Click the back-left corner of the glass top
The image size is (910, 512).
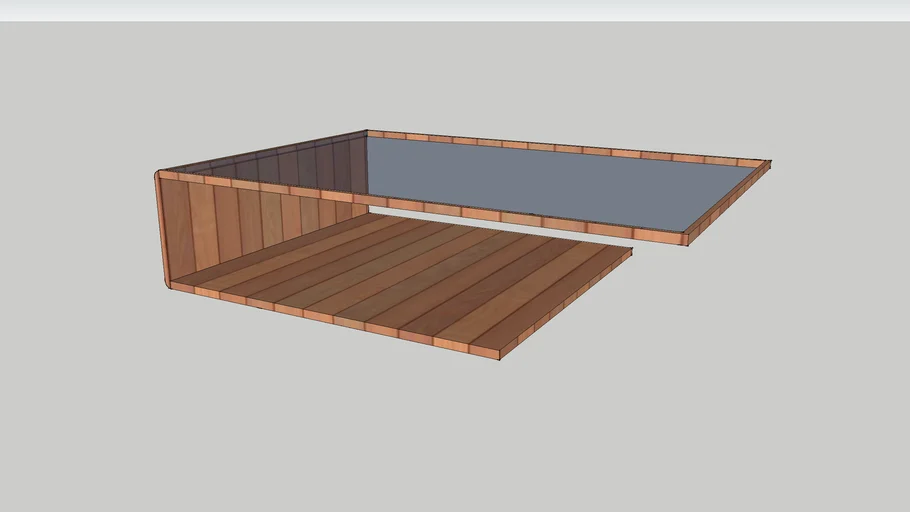(368, 134)
